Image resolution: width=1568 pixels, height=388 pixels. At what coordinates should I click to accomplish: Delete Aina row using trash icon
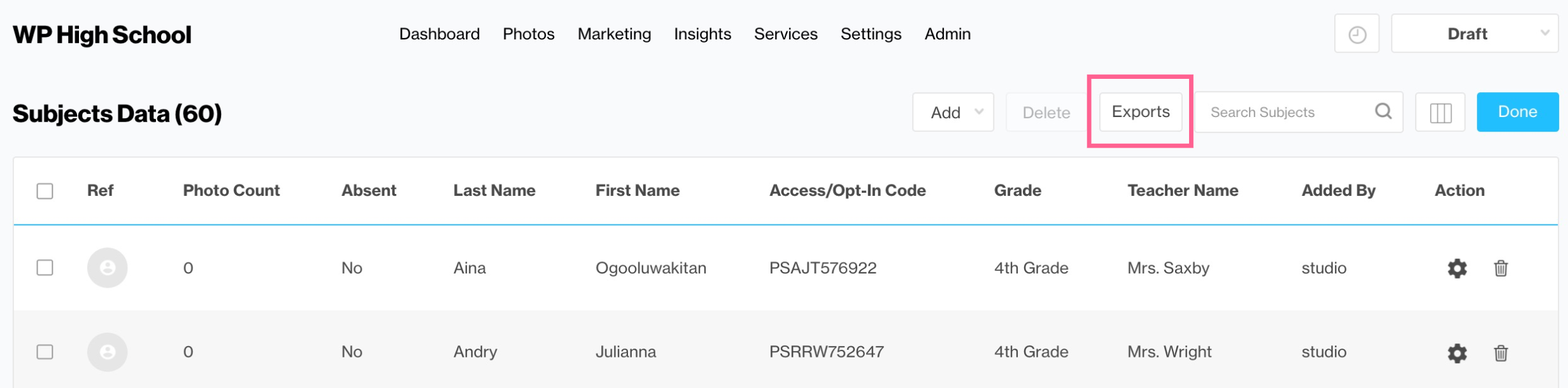click(1500, 268)
